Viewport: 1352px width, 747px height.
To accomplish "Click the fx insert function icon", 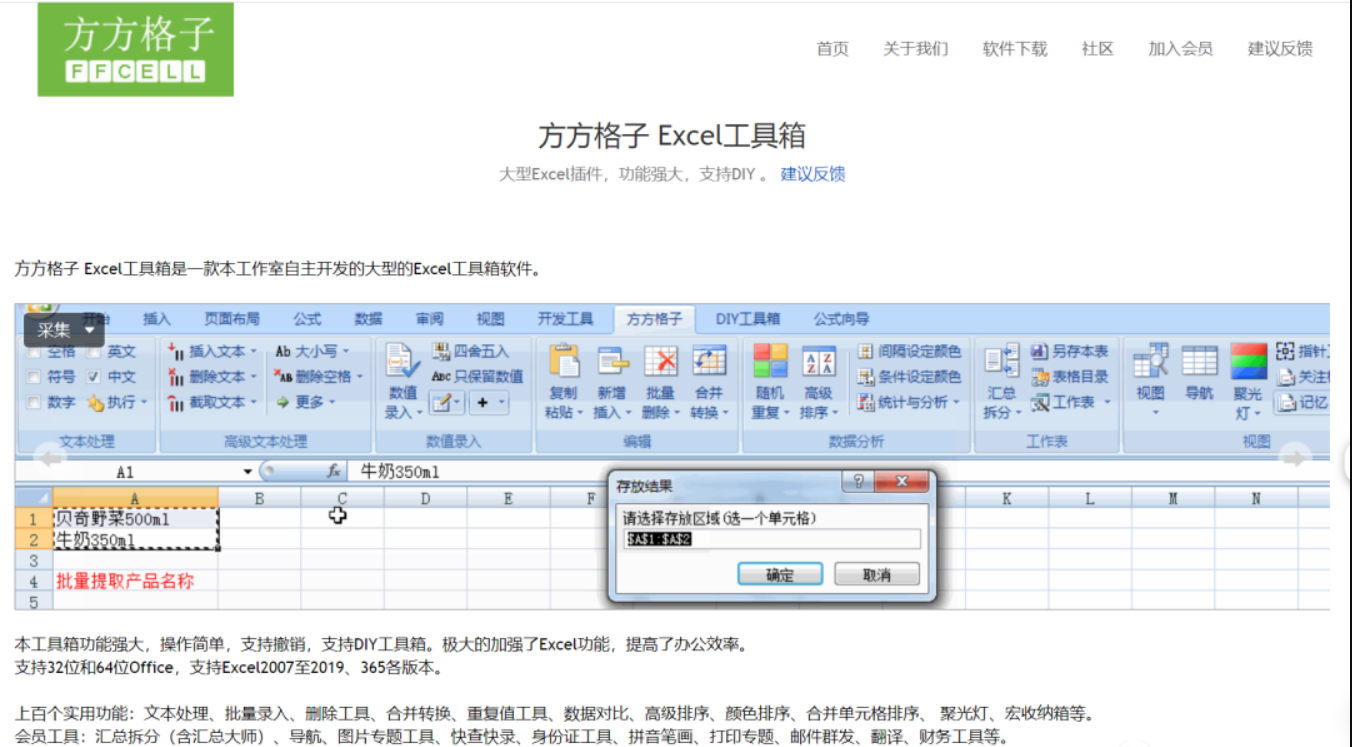I will [335, 471].
